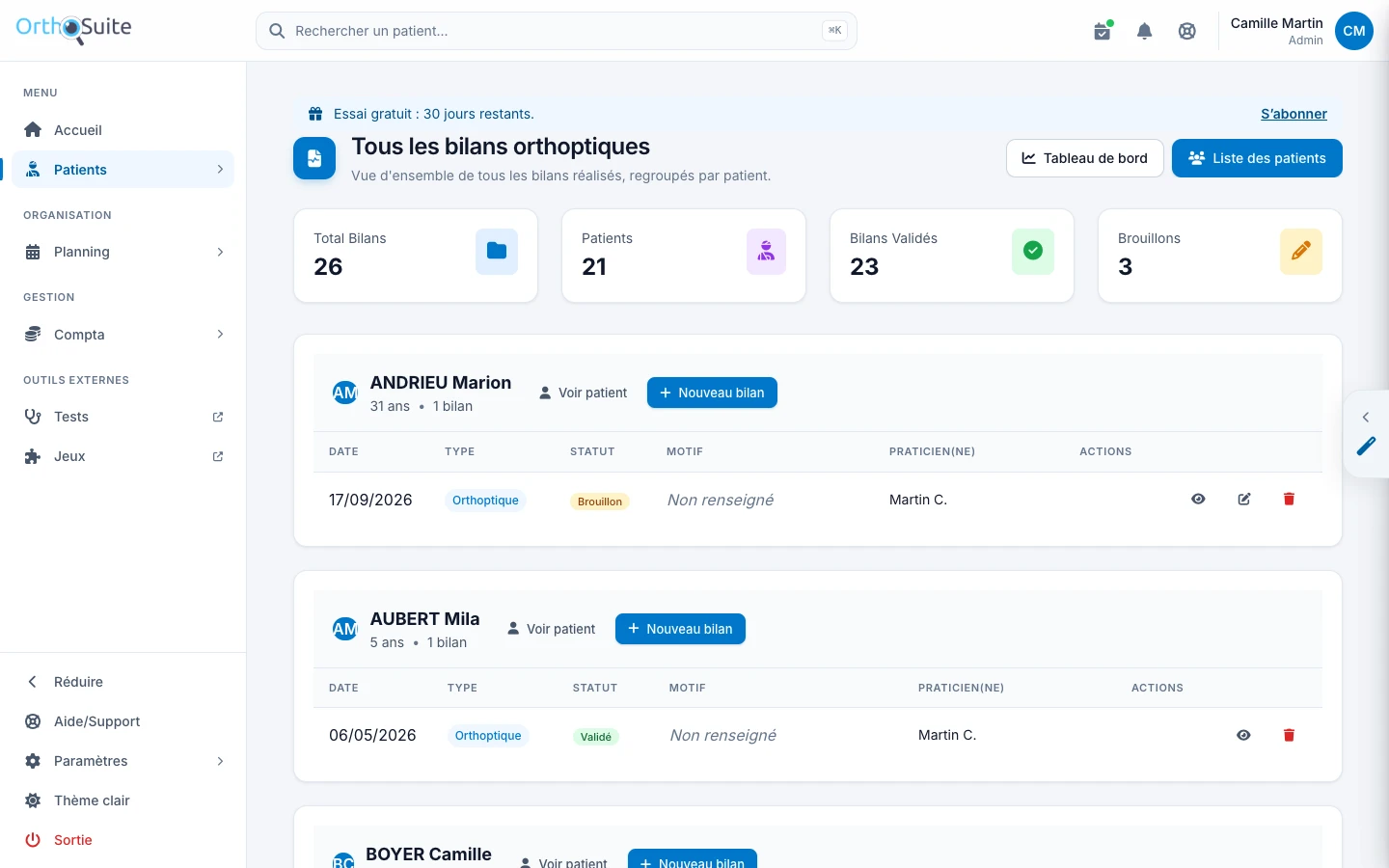Go to Accueil in sidebar menu
The height and width of the screenshot is (868, 1389).
(123, 130)
